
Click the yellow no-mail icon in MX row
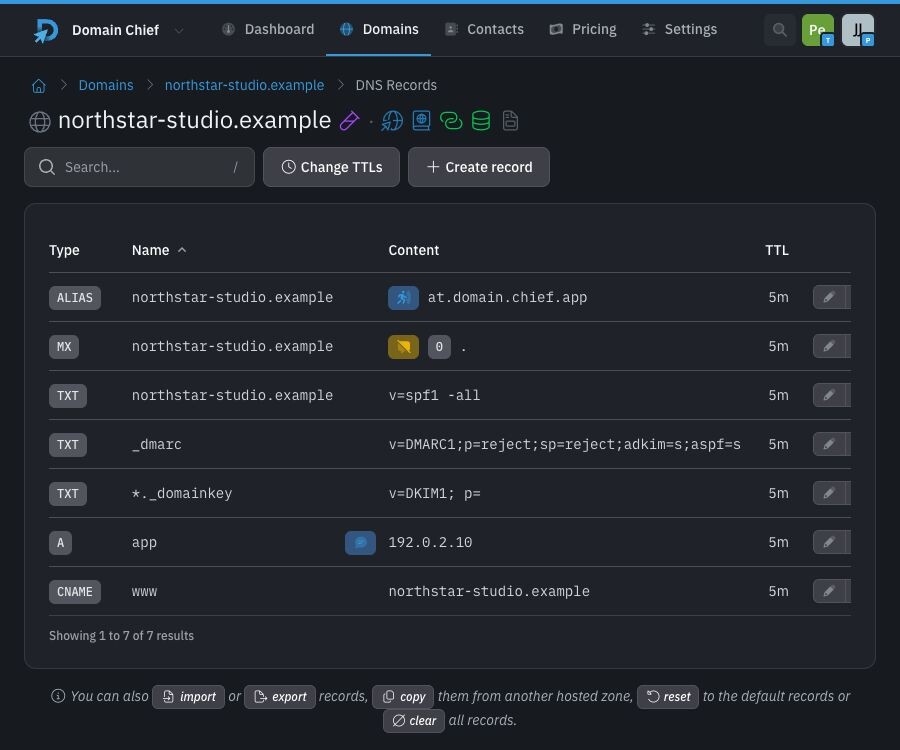coord(403,347)
